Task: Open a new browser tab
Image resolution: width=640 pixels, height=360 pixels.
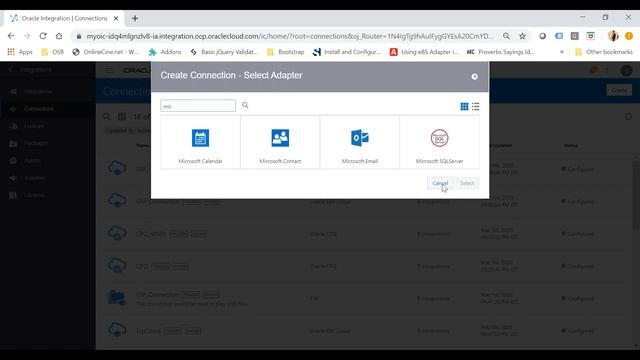Action: (x=135, y=18)
